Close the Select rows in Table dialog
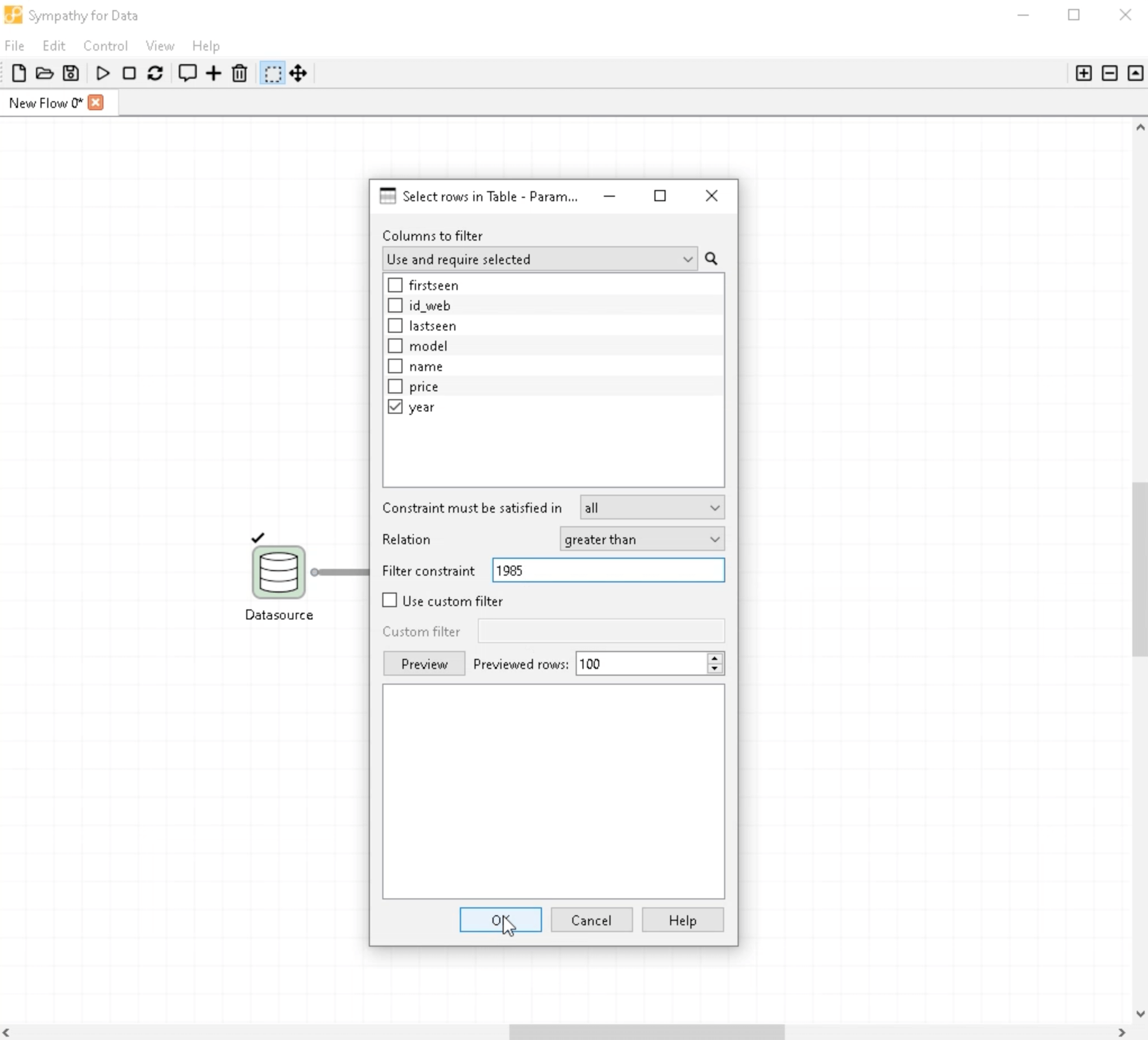This screenshot has width=1148, height=1040. (711, 196)
